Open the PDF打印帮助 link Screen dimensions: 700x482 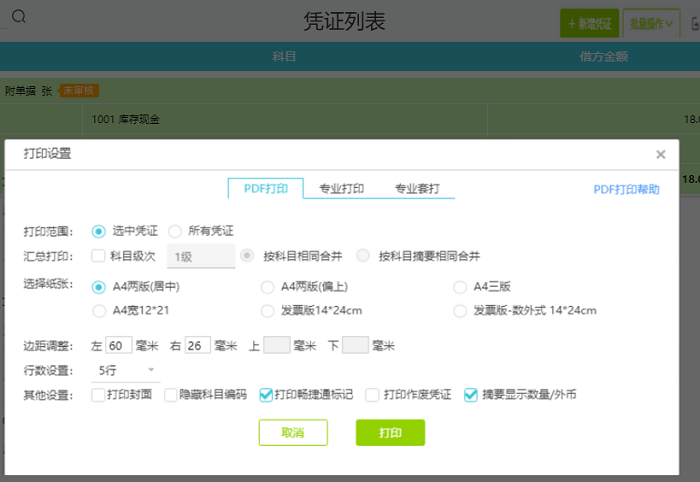(x=626, y=188)
